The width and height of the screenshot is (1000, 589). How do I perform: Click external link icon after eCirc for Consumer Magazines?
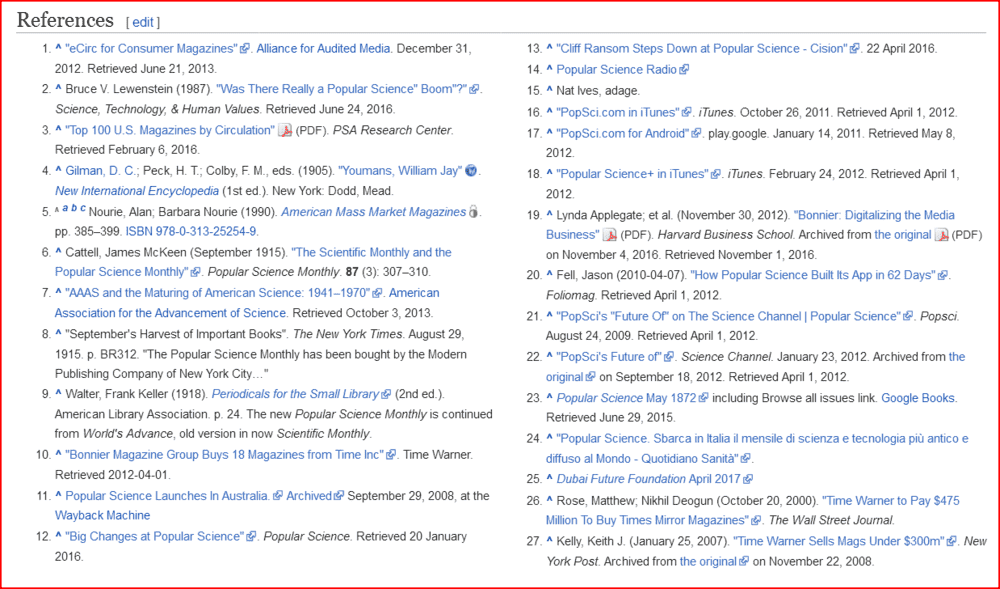[245, 49]
